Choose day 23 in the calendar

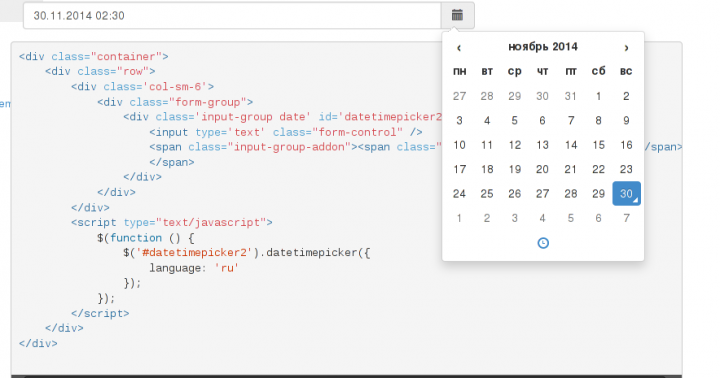(x=626, y=169)
